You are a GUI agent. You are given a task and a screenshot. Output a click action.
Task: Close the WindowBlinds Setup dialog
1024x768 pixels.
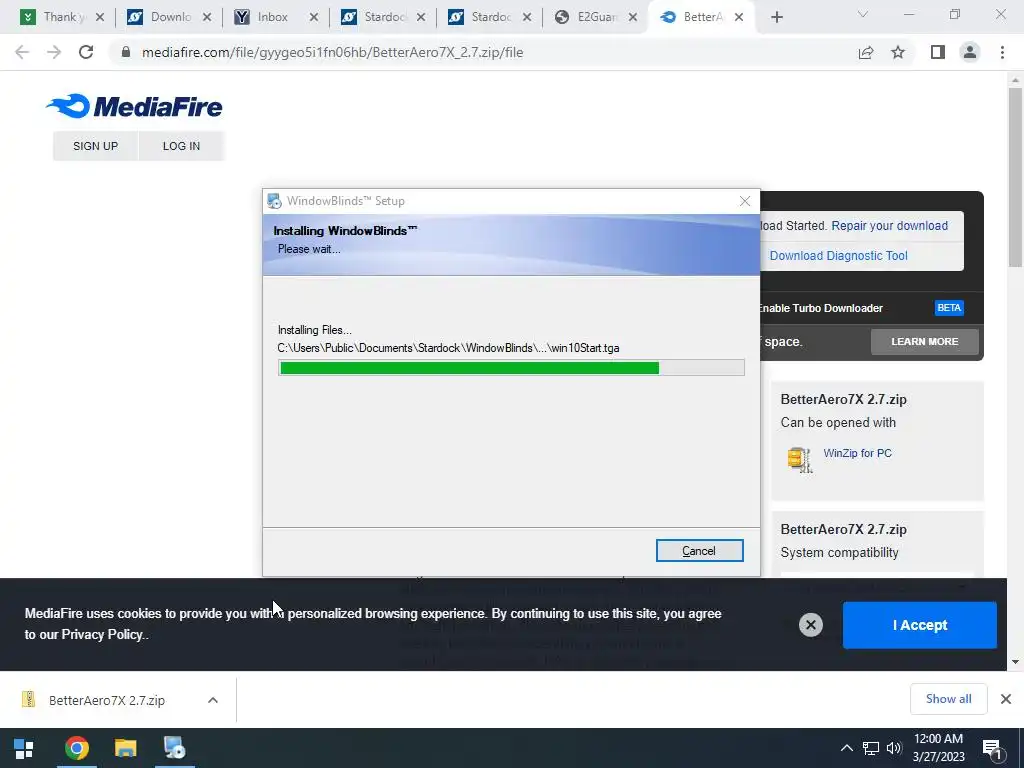pyautogui.click(x=744, y=201)
